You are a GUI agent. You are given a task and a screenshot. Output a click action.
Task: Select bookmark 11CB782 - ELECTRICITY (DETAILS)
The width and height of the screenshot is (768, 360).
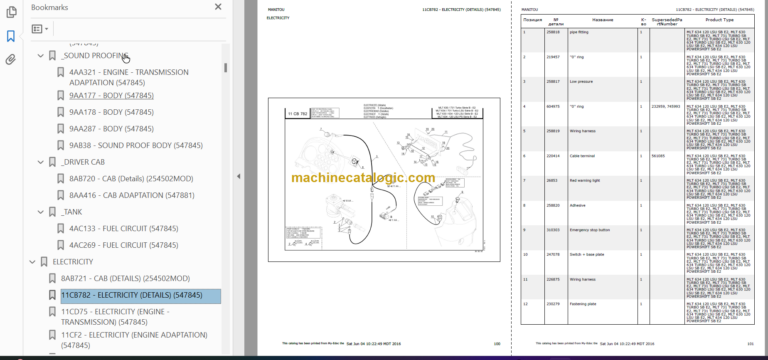pos(141,296)
